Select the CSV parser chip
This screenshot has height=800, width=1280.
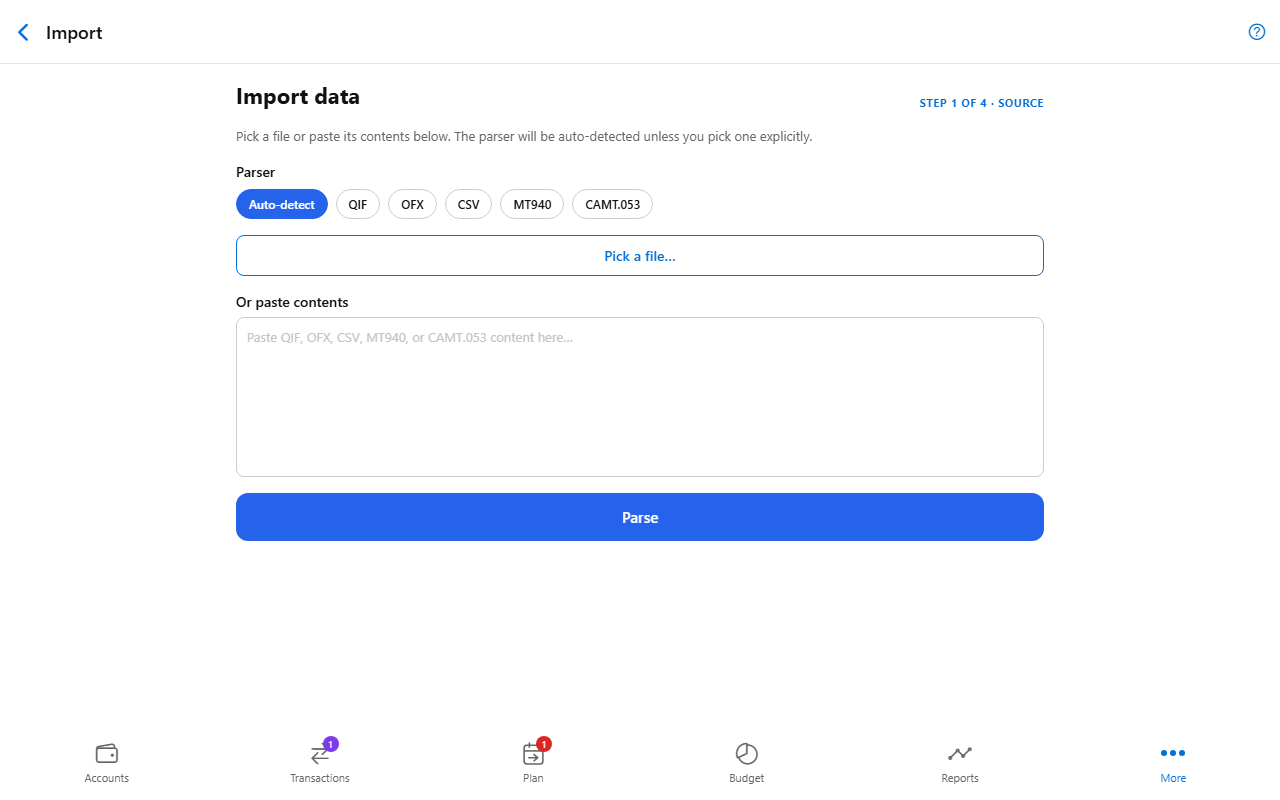click(x=468, y=204)
